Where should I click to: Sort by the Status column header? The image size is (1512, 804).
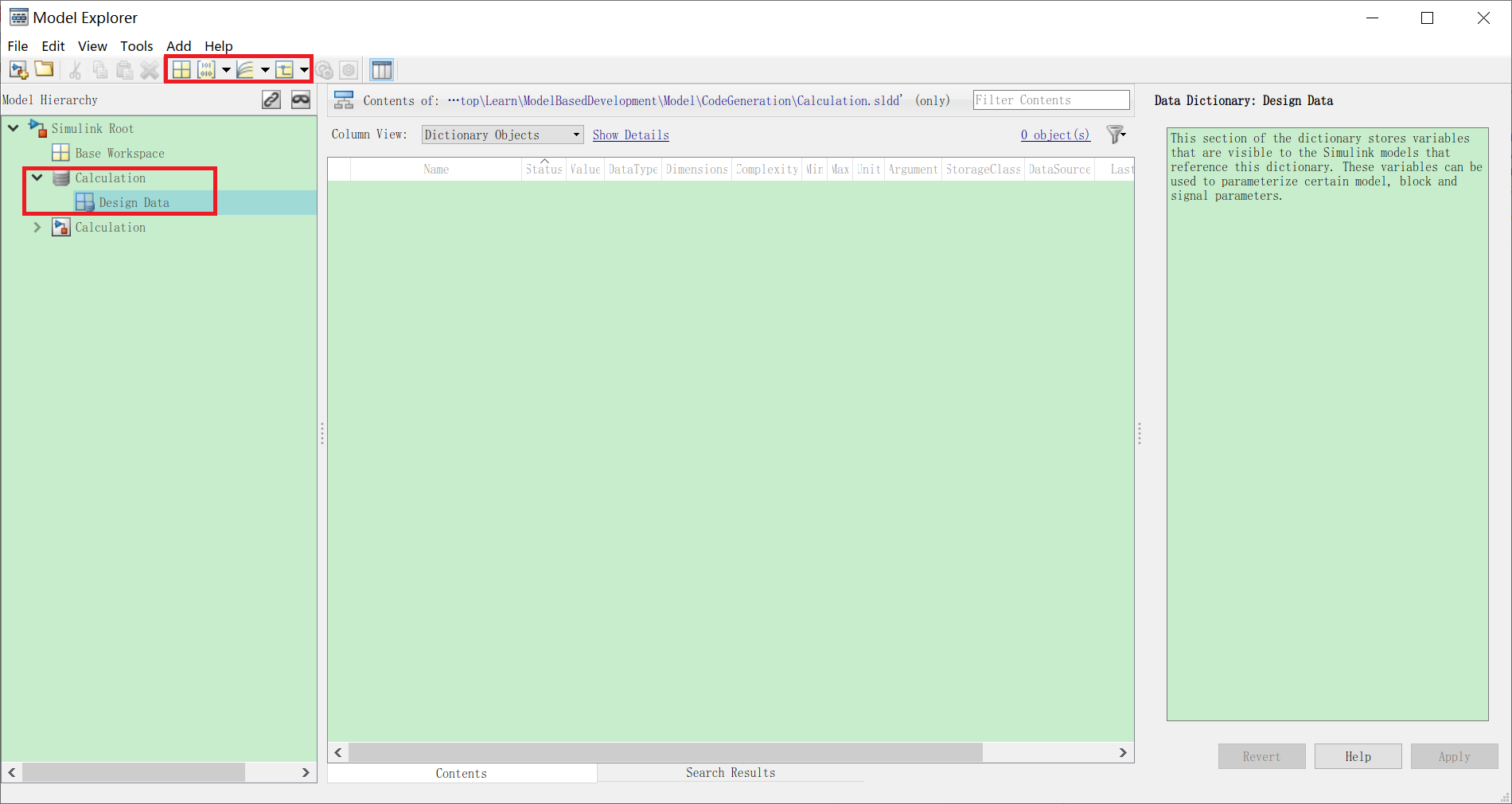544,169
